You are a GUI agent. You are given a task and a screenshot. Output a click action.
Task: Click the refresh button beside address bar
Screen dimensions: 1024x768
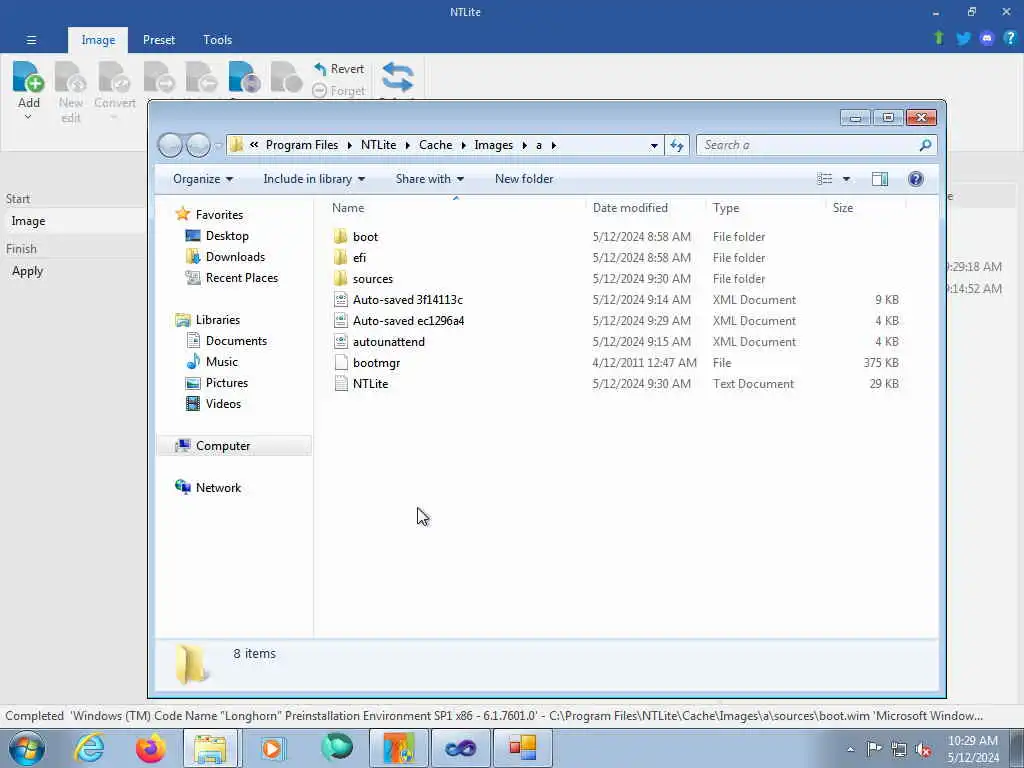point(677,145)
